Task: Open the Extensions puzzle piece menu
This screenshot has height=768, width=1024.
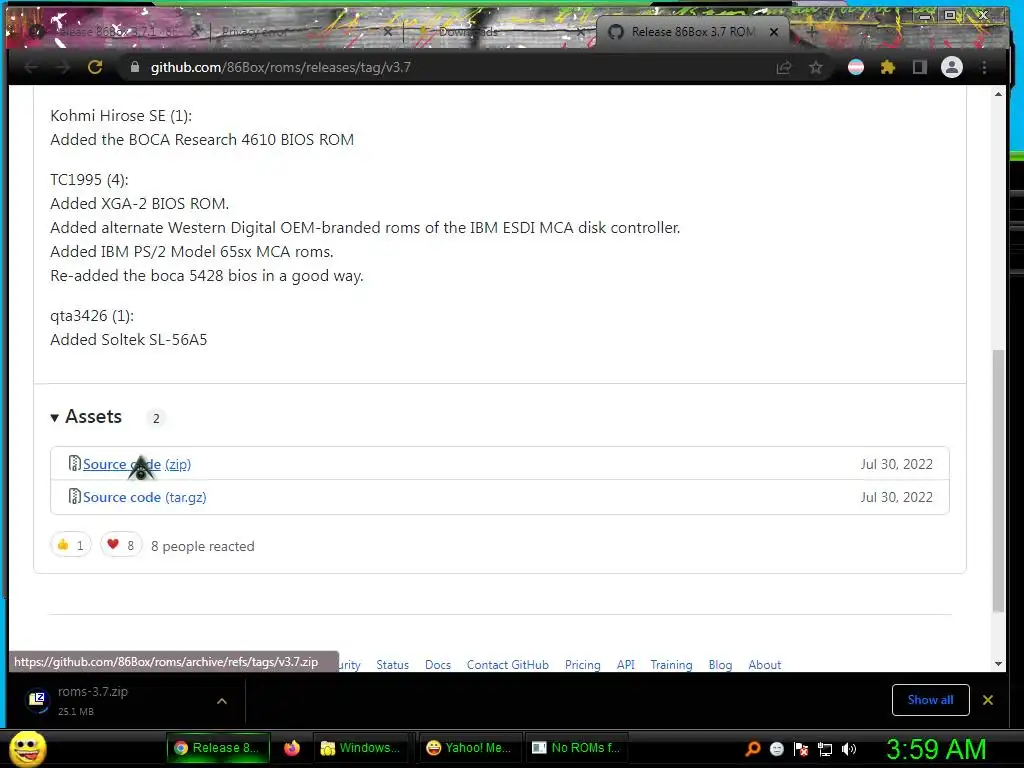Action: pos(888,67)
